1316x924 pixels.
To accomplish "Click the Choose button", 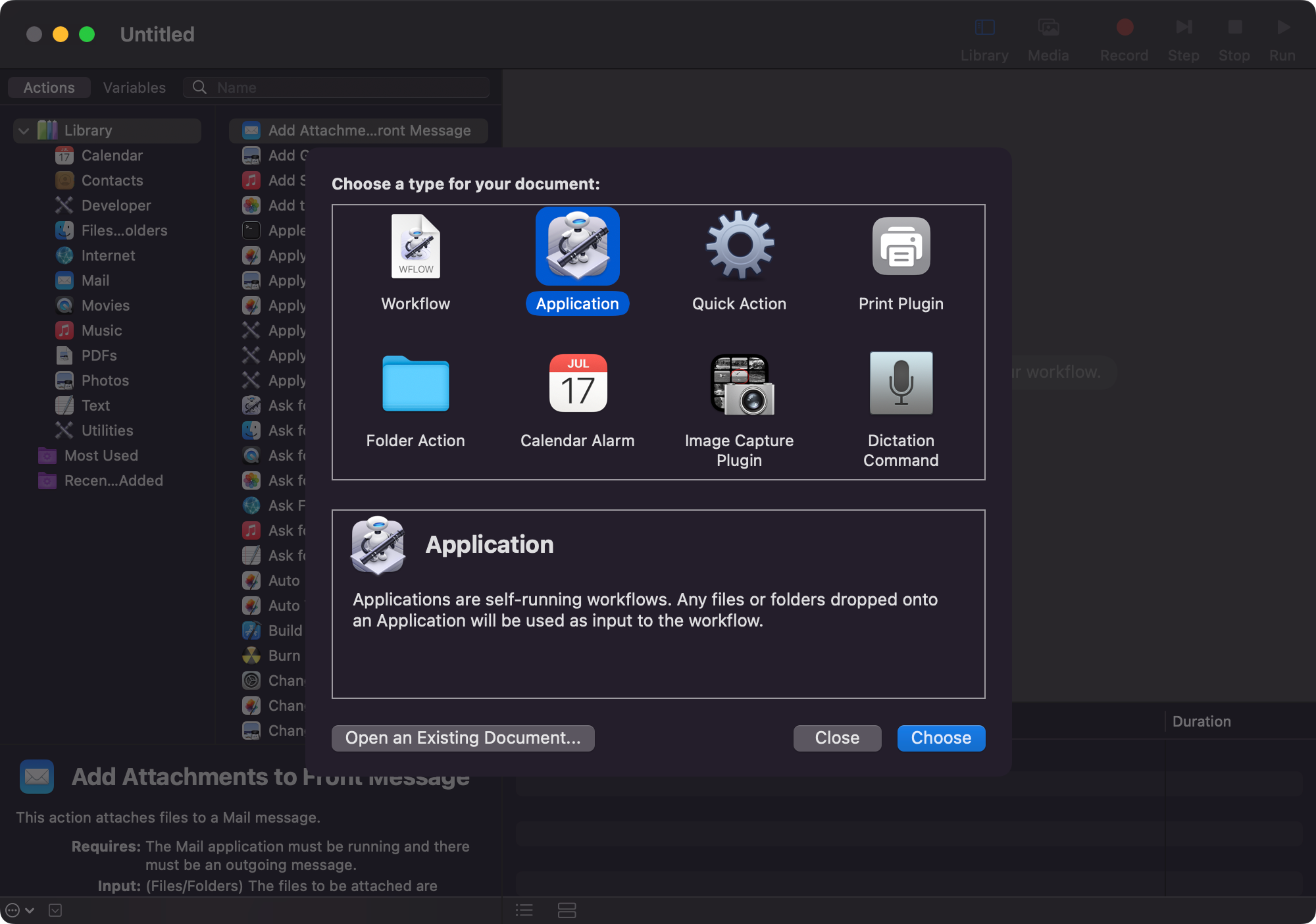I will click(940, 738).
